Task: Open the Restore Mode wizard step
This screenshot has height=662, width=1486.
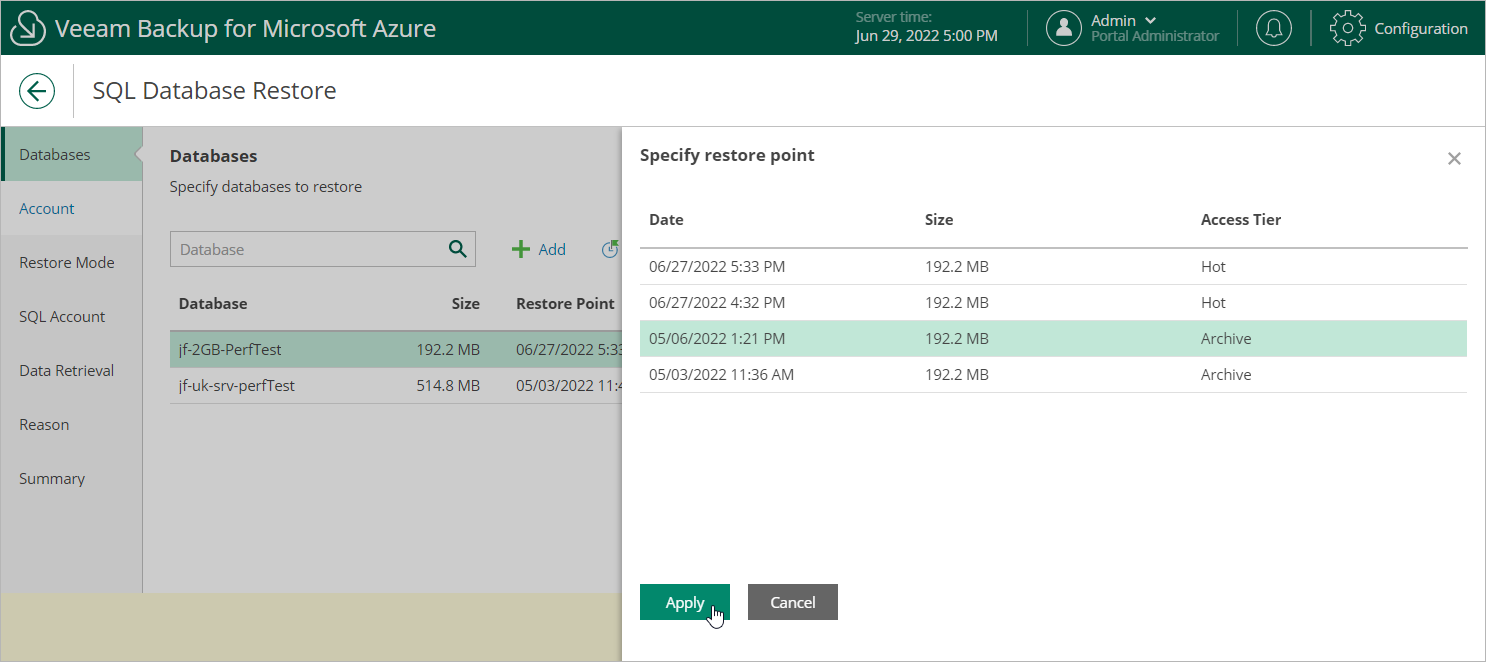Action: [71, 262]
